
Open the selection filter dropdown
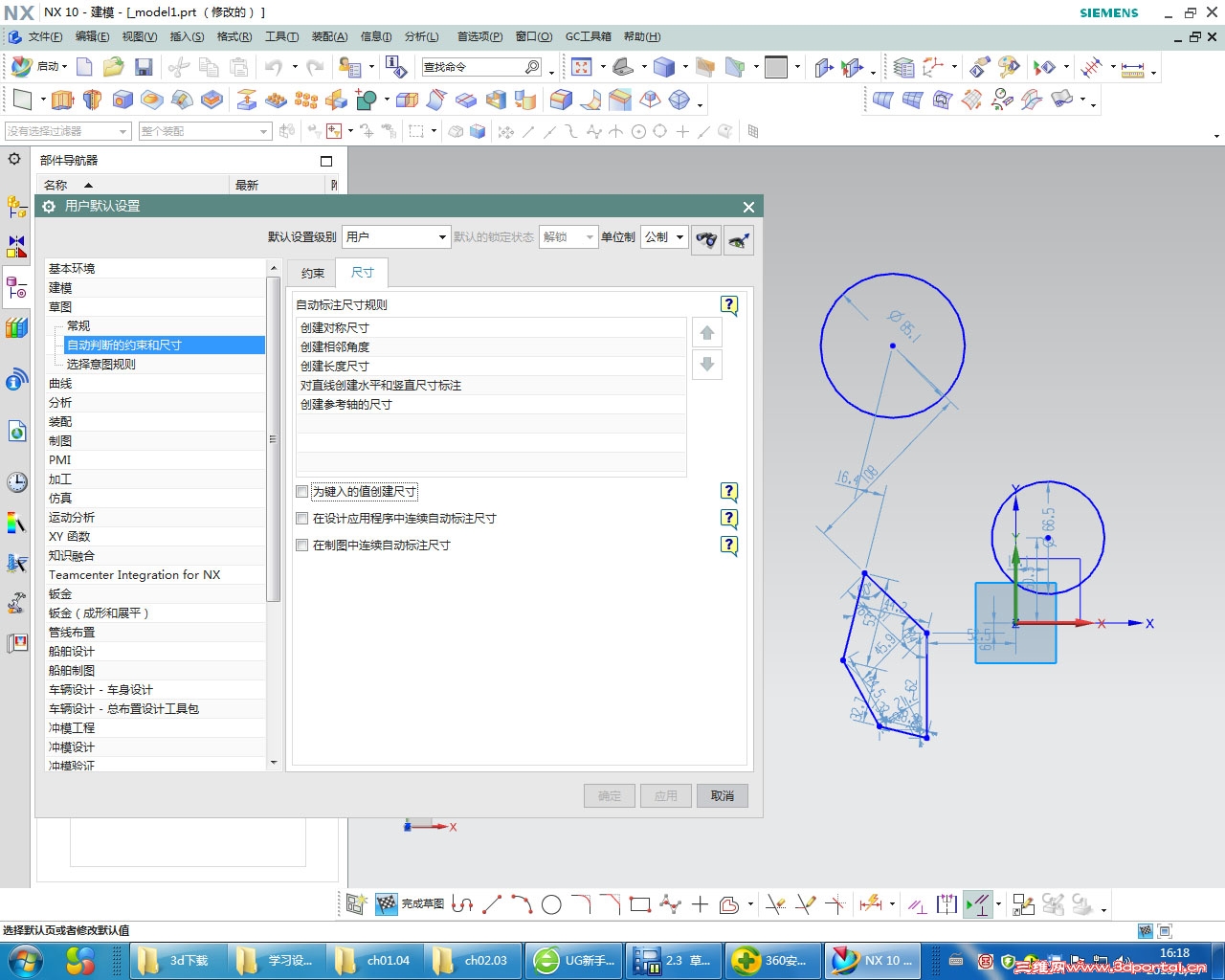[x=67, y=131]
